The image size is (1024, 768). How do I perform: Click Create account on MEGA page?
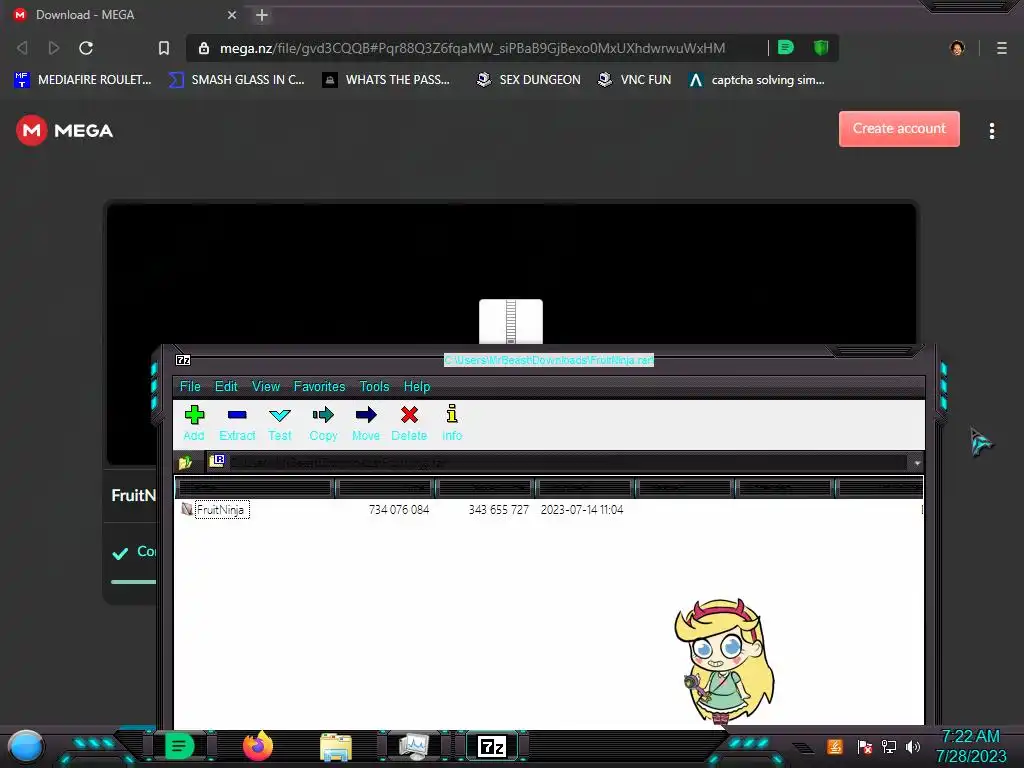pos(899,129)
